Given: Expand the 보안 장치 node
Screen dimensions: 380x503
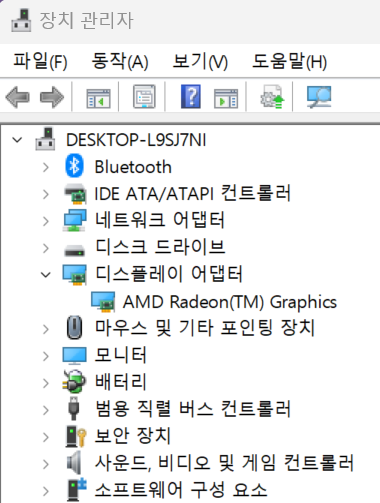Looking at the screenshot, I should pos(46,437).
